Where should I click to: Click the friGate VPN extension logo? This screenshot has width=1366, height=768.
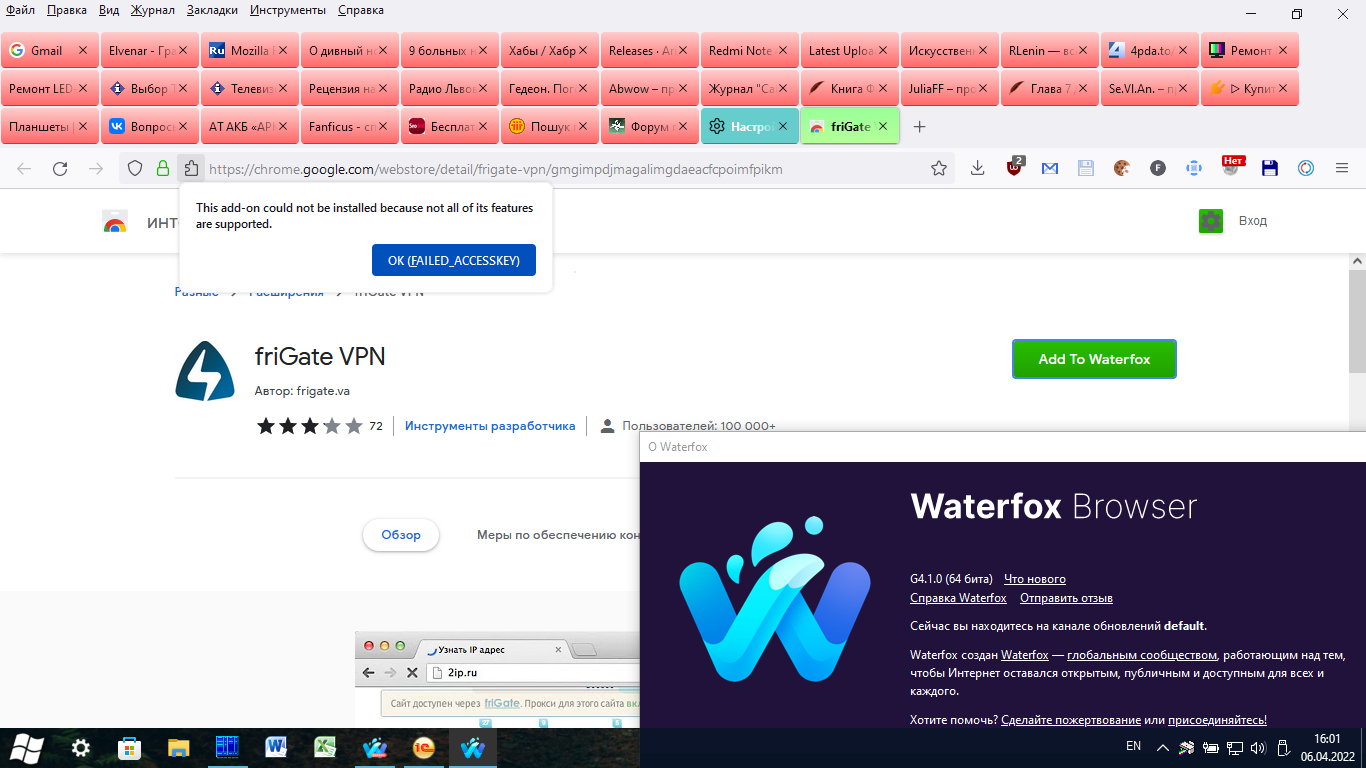[205, 371]
